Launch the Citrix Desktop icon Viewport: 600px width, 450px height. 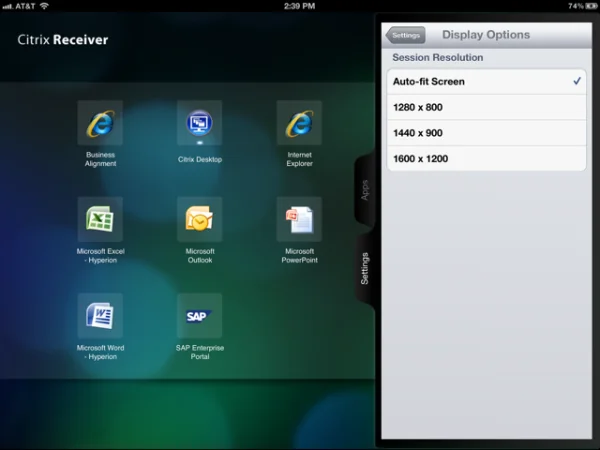coord(199,123)
